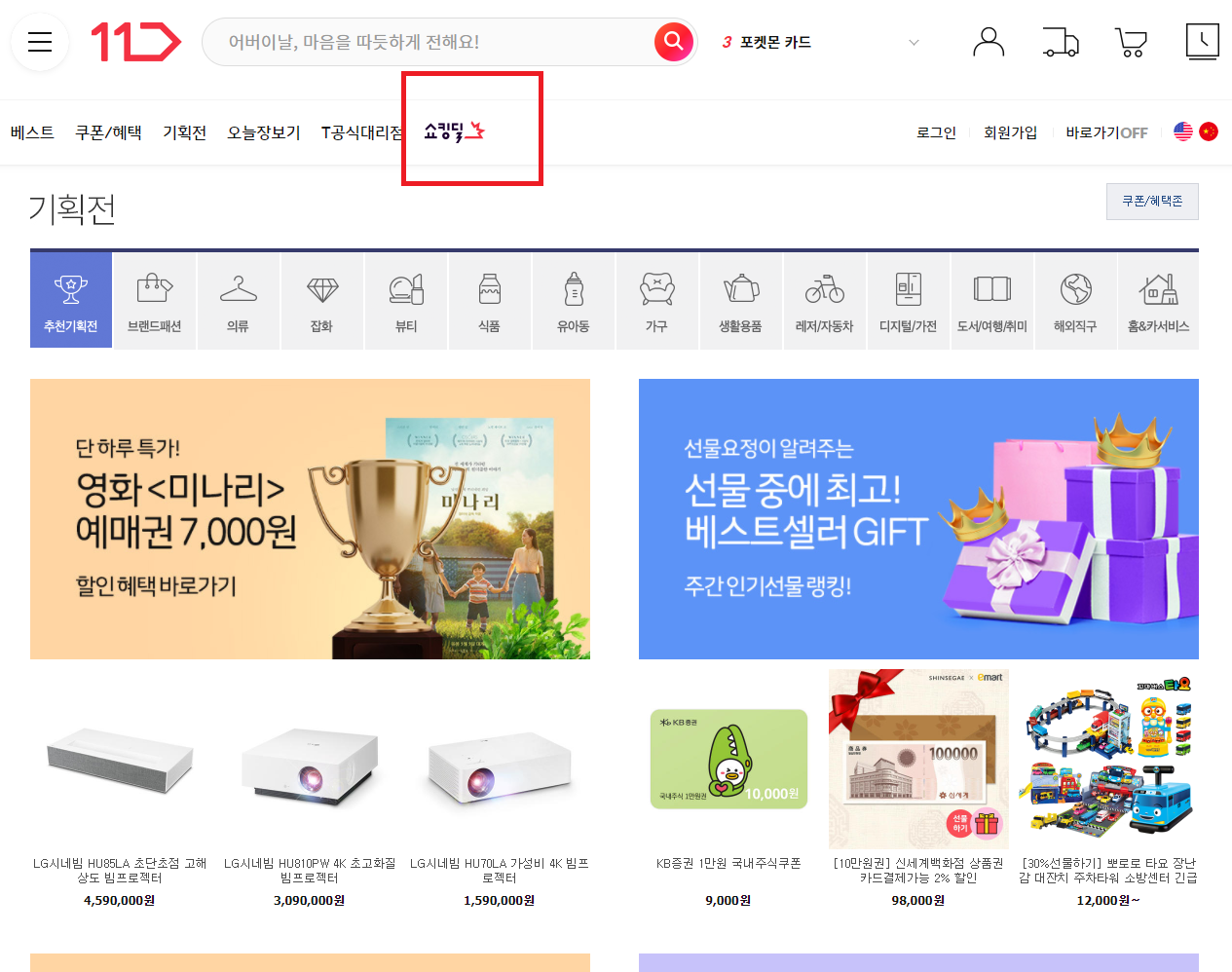Select the 해외직구 globe category
This screenshot has width=1232, height=972.
(x=1076, y=301)
